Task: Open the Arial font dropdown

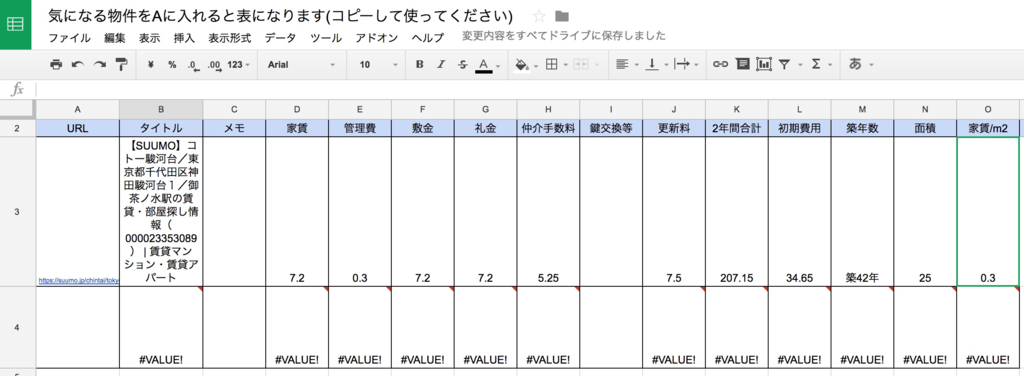Action: [x=301, y=65]
